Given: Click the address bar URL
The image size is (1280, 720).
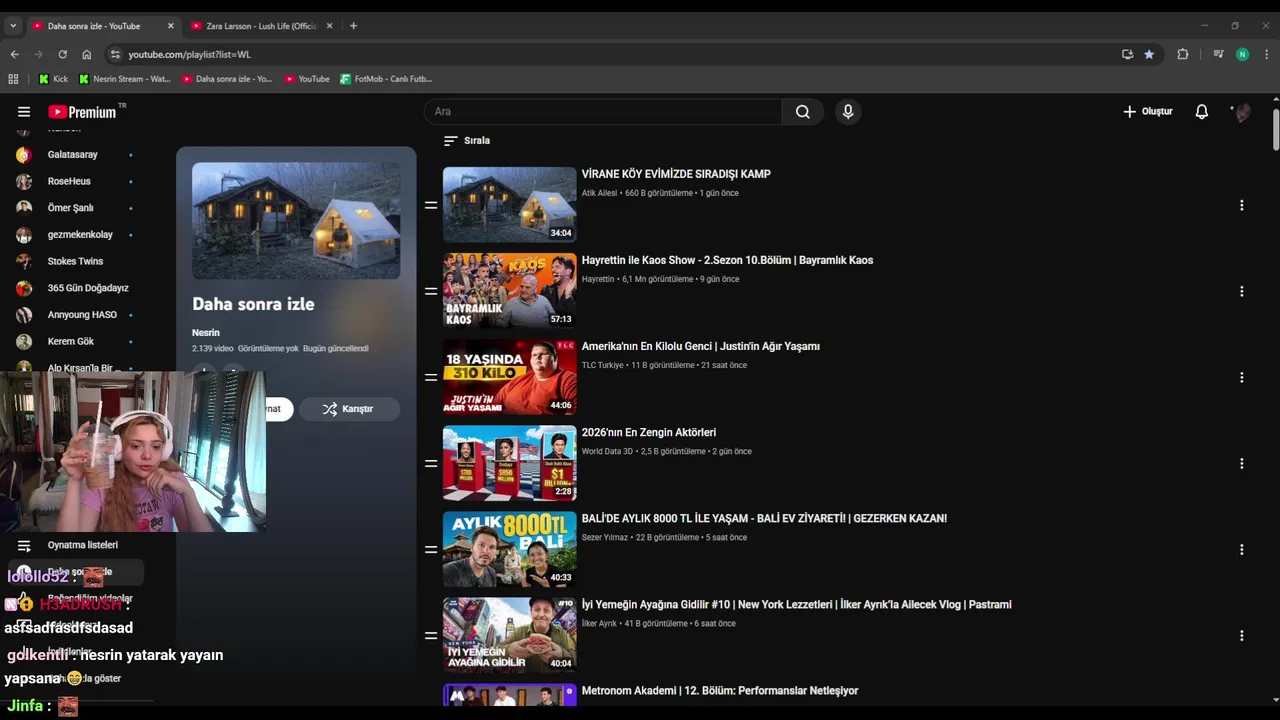Looking at the screenshot, I should tap(189, 54).
